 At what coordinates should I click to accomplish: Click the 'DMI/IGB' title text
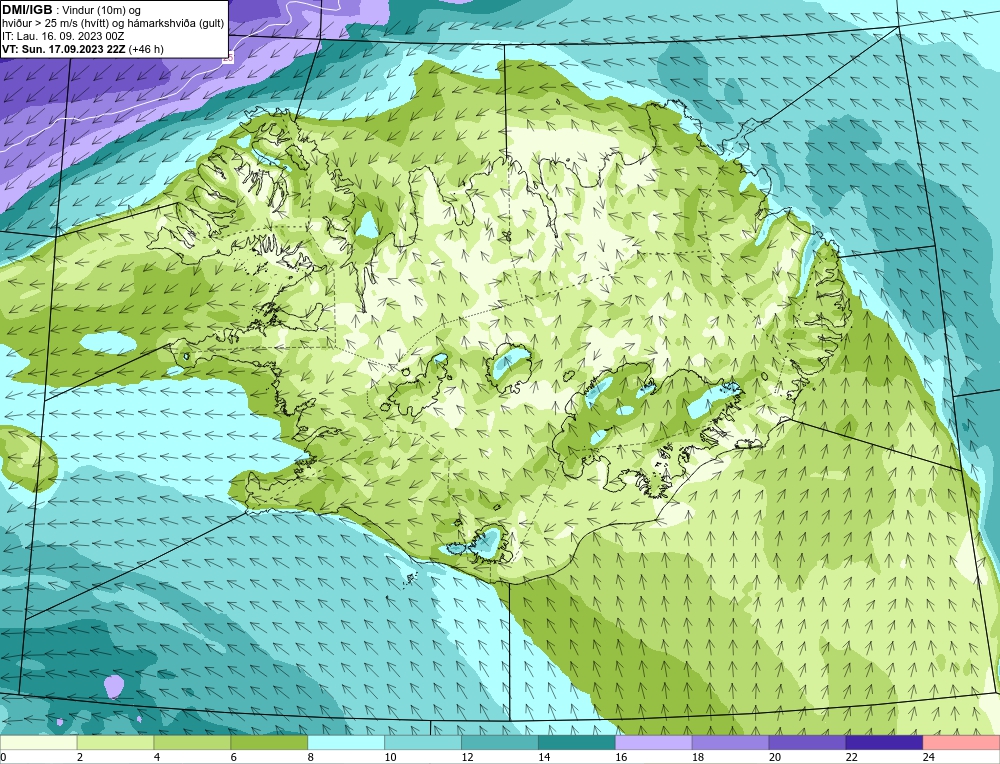click(x=27, y=10)
